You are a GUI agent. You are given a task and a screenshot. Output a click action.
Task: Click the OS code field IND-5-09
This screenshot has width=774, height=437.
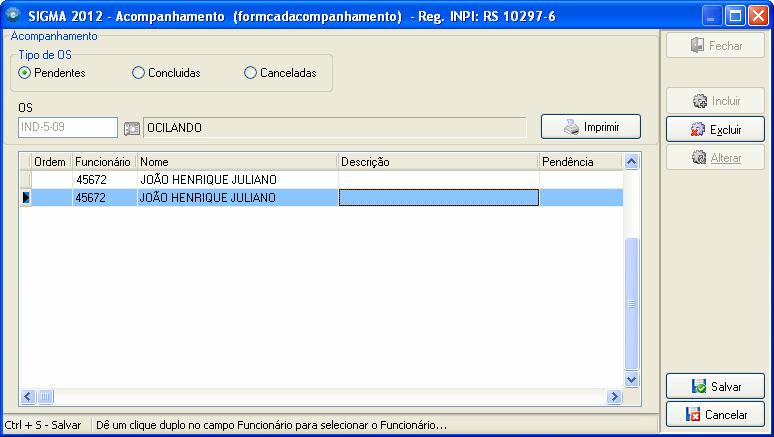(68, 127)
